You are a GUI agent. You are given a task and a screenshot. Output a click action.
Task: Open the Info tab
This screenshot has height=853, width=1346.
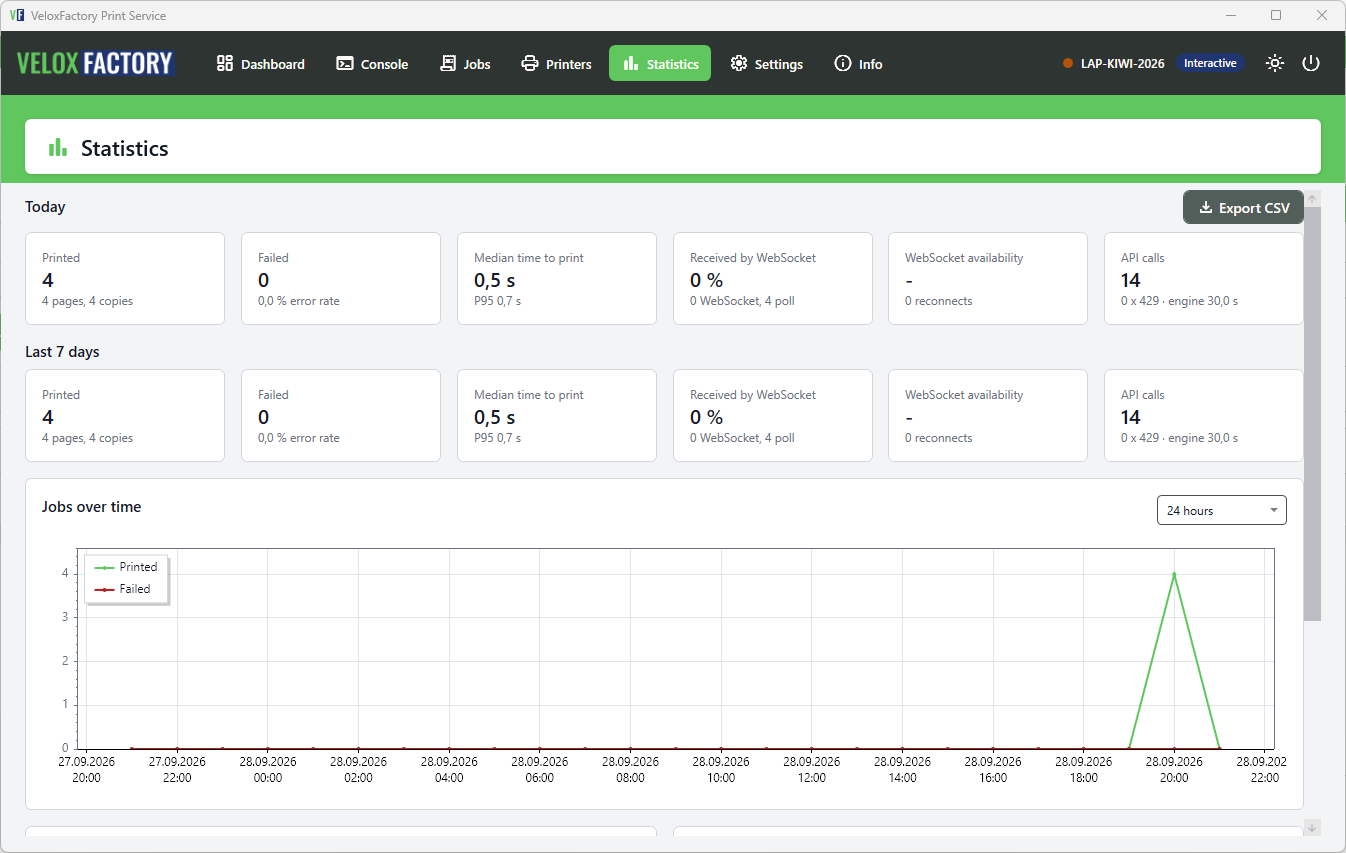click(x=859, y=63)
